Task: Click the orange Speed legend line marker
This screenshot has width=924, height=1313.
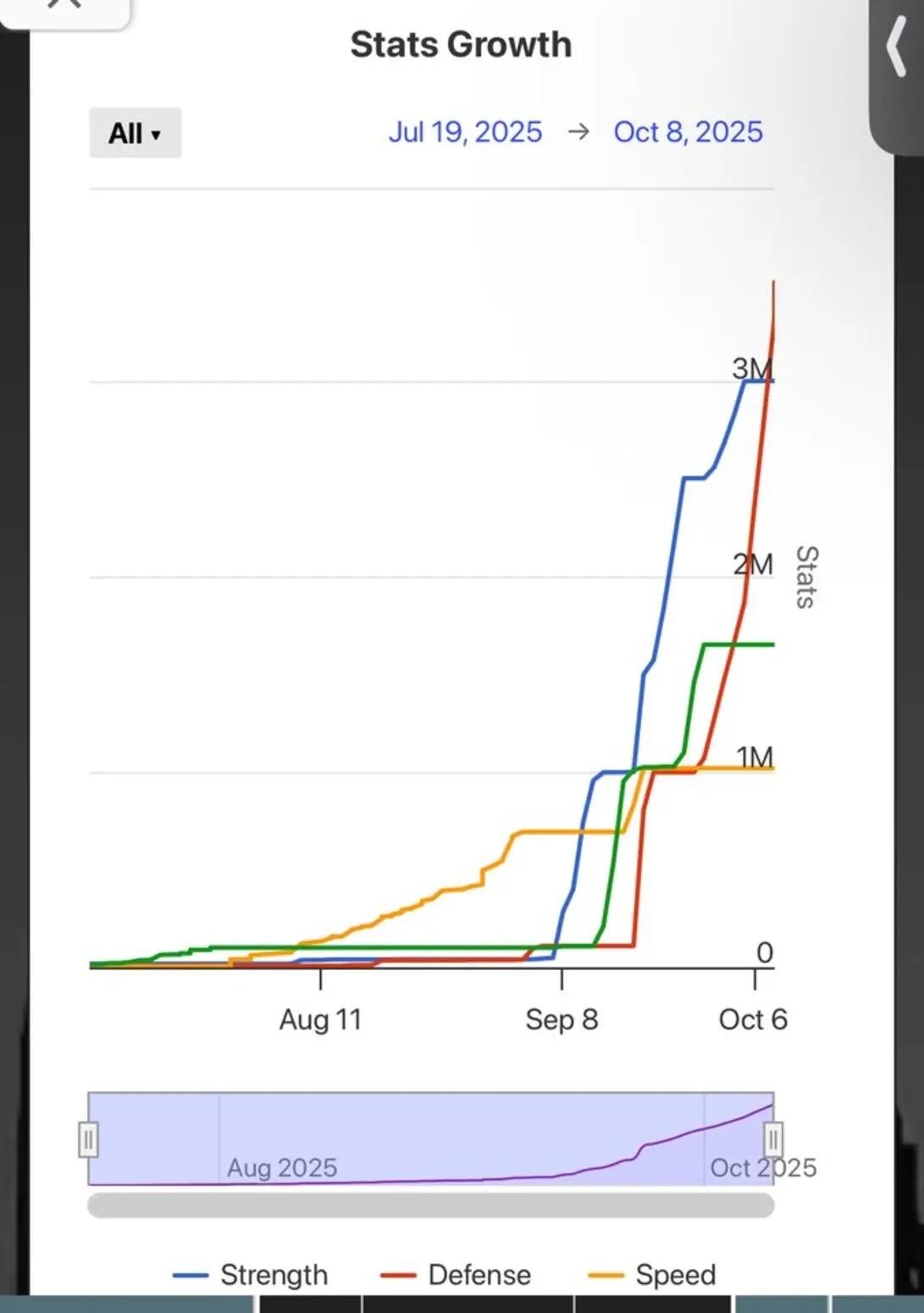Action: (x=606, y=1275)
